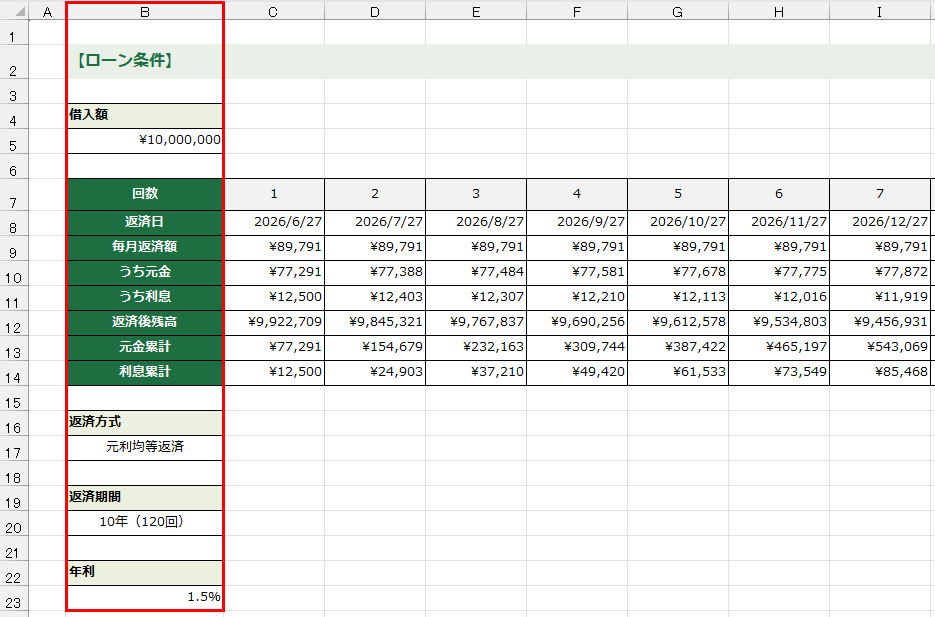Viewport: 935px width, 617px height.
Task: Click the 借入額 label cell
Action: [145, 116]
